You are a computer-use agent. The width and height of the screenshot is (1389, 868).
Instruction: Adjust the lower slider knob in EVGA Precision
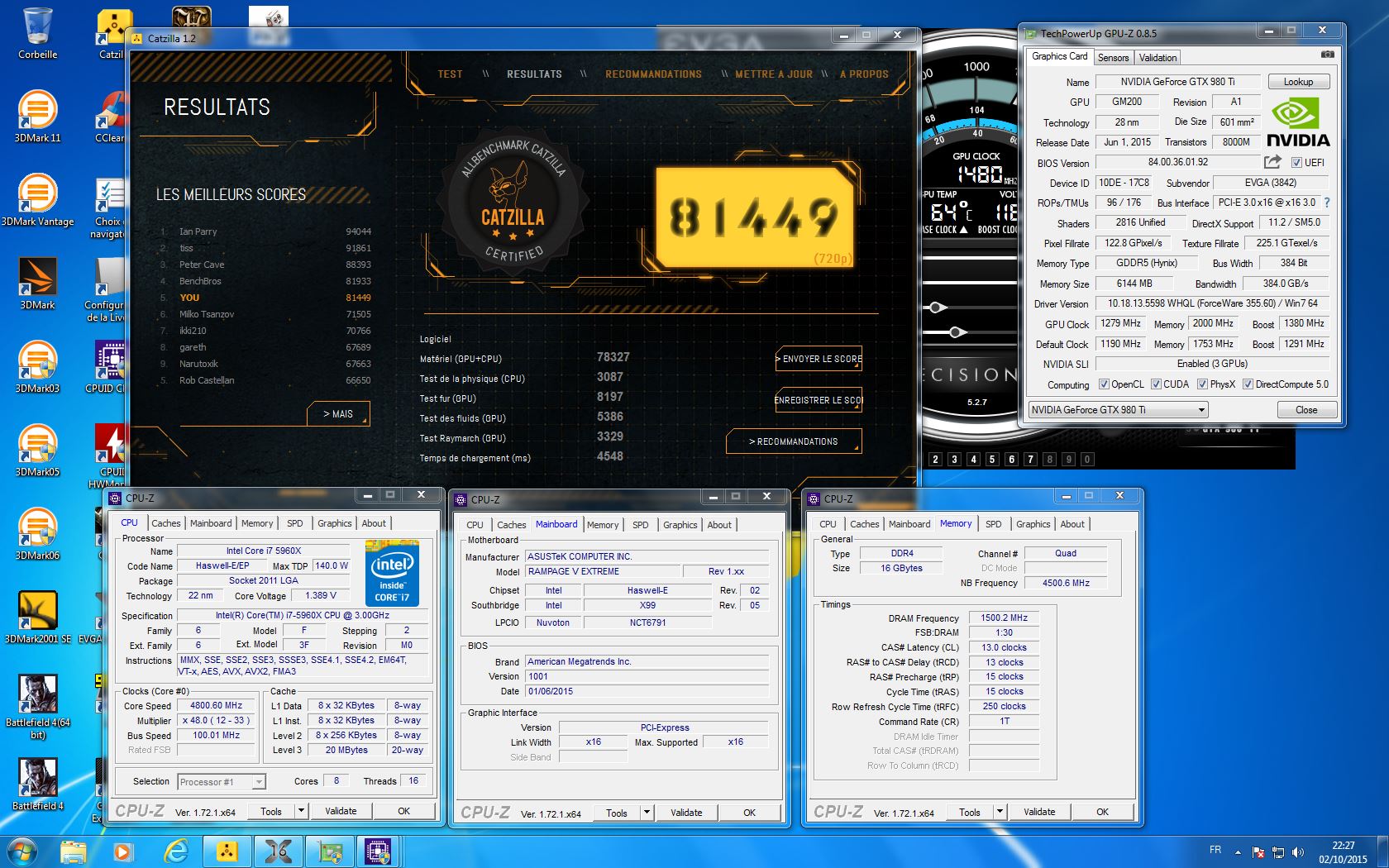[x=957, y=332]
